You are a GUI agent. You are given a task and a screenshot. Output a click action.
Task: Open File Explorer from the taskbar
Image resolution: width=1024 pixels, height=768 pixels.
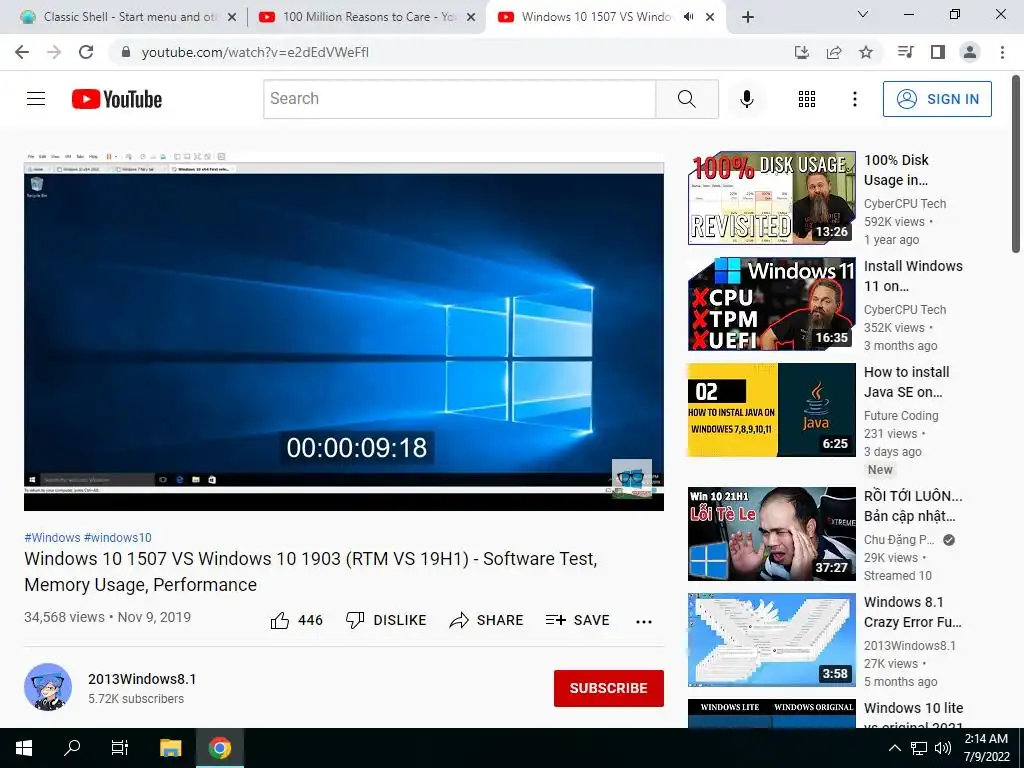[x=170, y=748]
